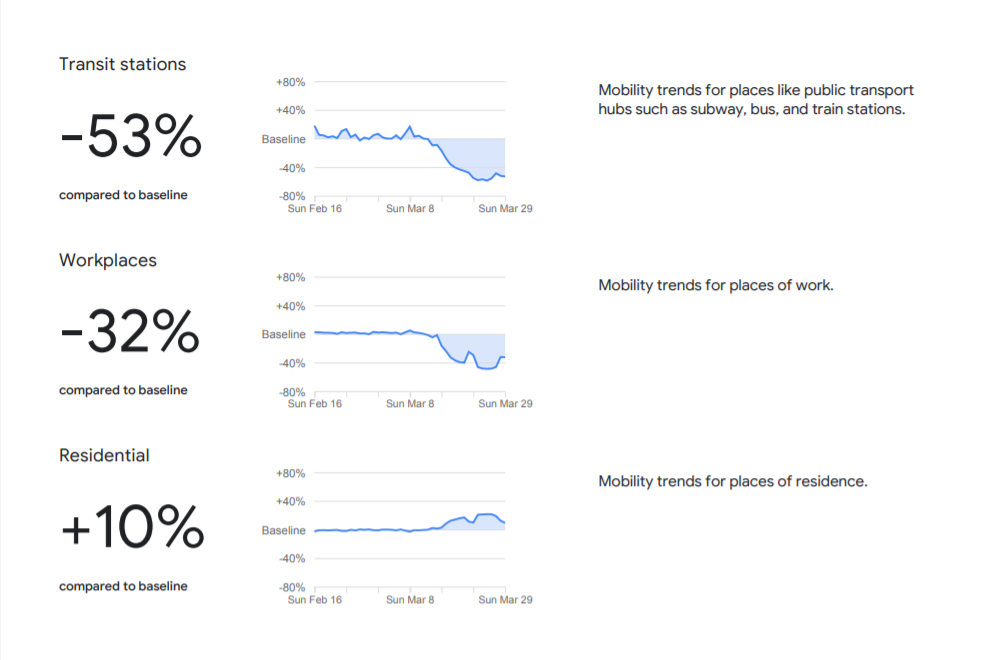Click the Residential section heading
The image size is (990, 660).
pos(104,455)
